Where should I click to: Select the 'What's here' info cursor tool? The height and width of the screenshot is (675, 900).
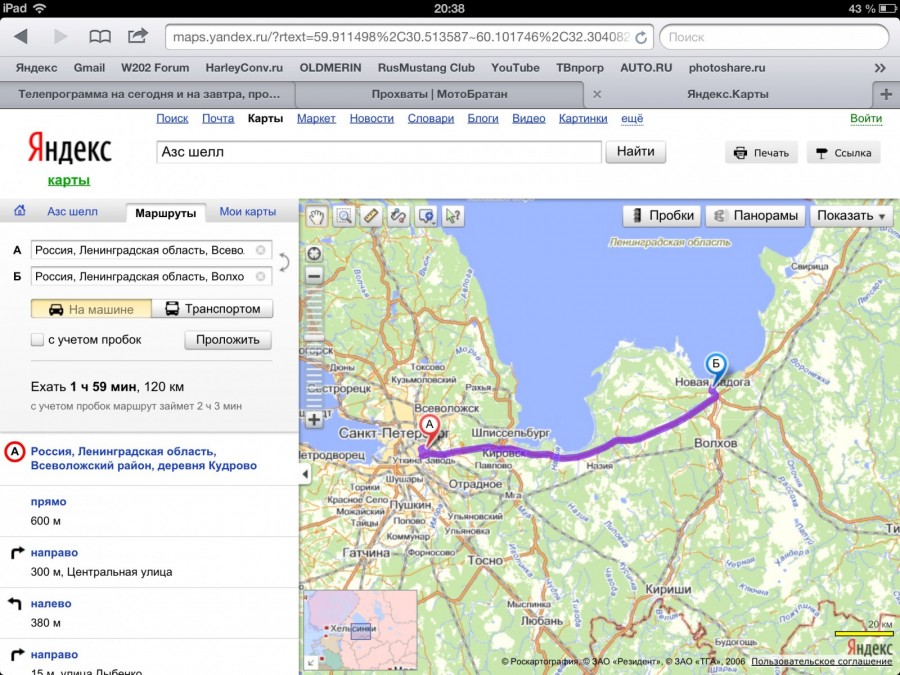453,216
